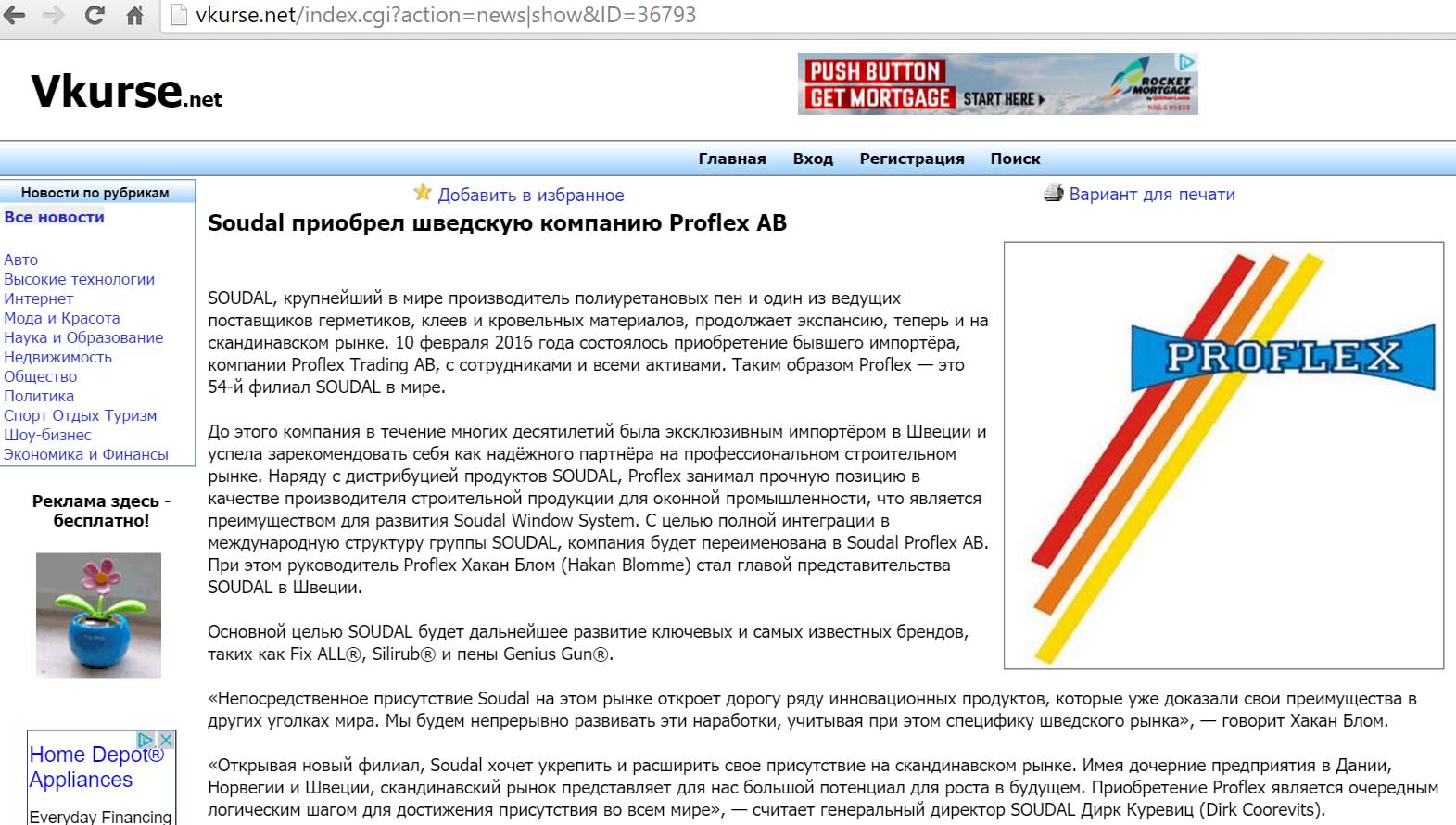Click the Новости по рубрикам sidebar header
The height and width of the screenshot is (825, 1456).
(95, 193)
